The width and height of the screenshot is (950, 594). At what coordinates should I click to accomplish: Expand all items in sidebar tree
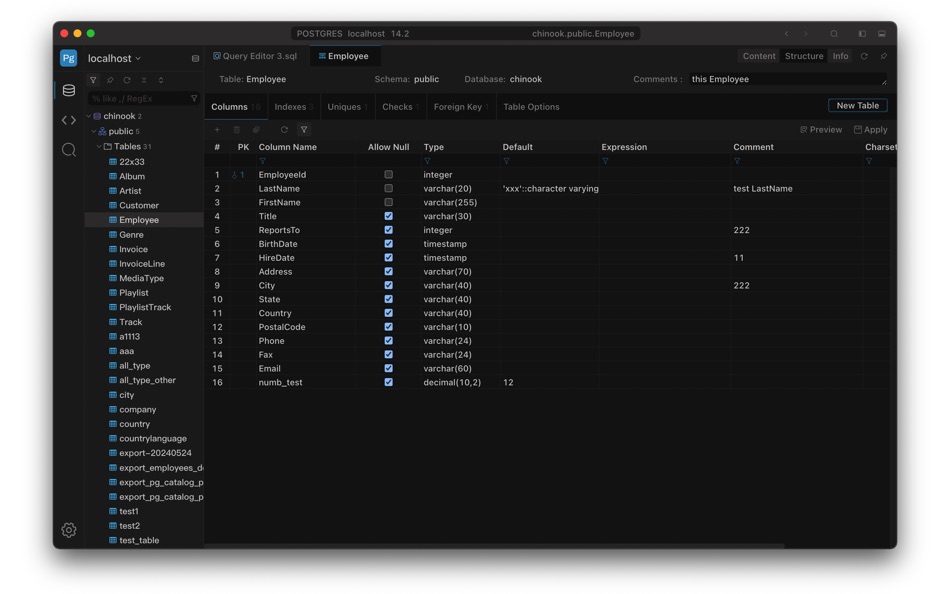(x=161, y=80)
